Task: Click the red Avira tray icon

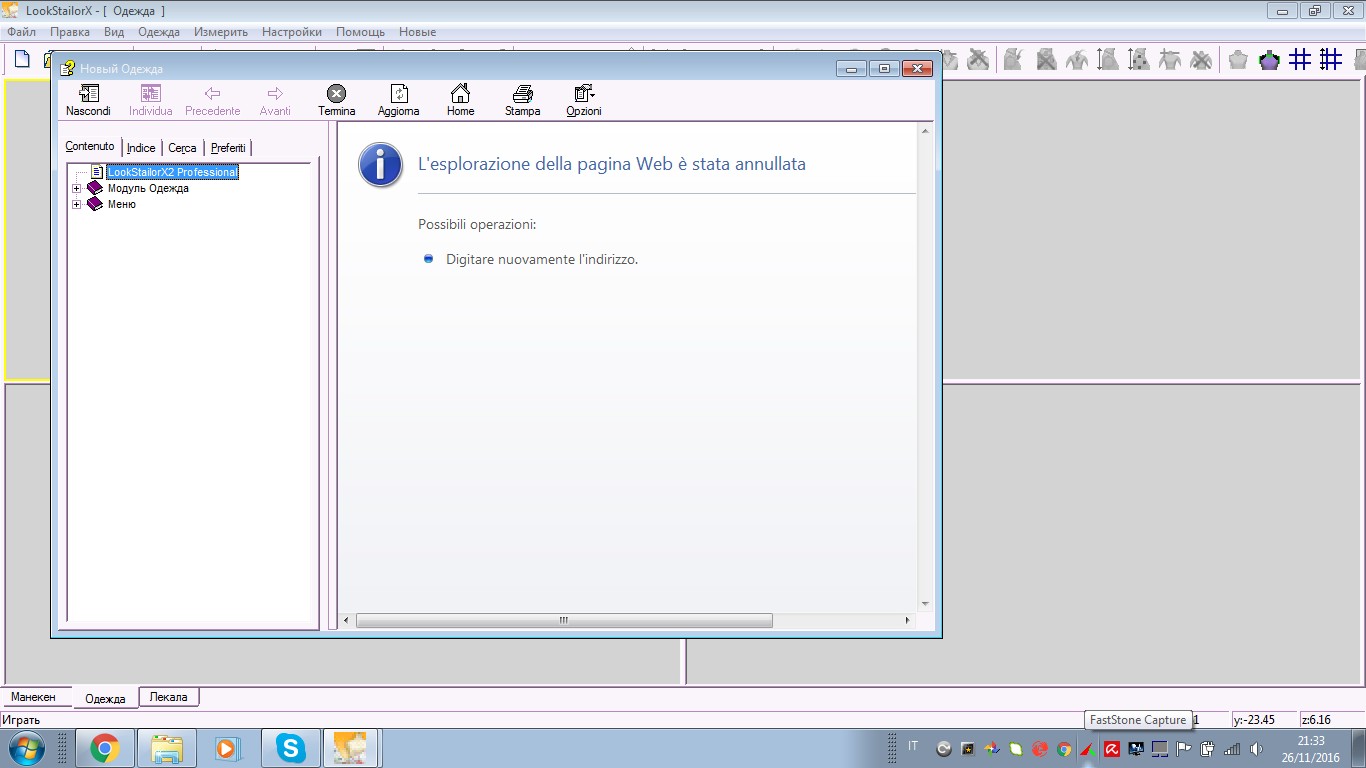Action: 1111,748
